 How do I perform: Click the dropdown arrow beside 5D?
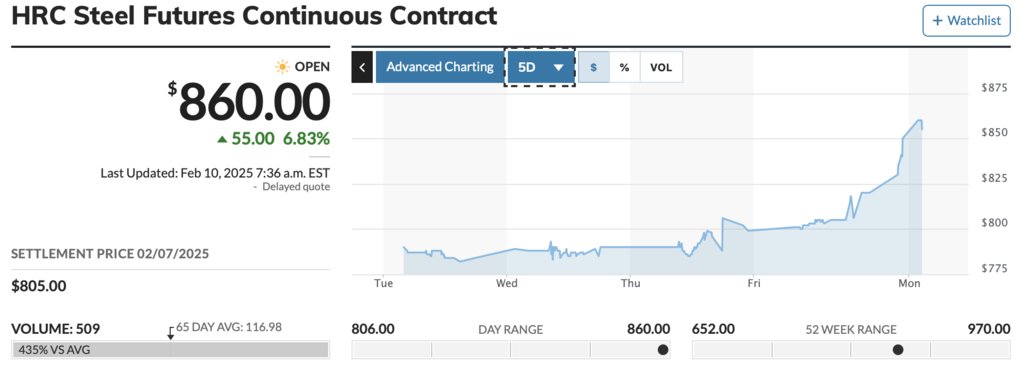point(558,68)
